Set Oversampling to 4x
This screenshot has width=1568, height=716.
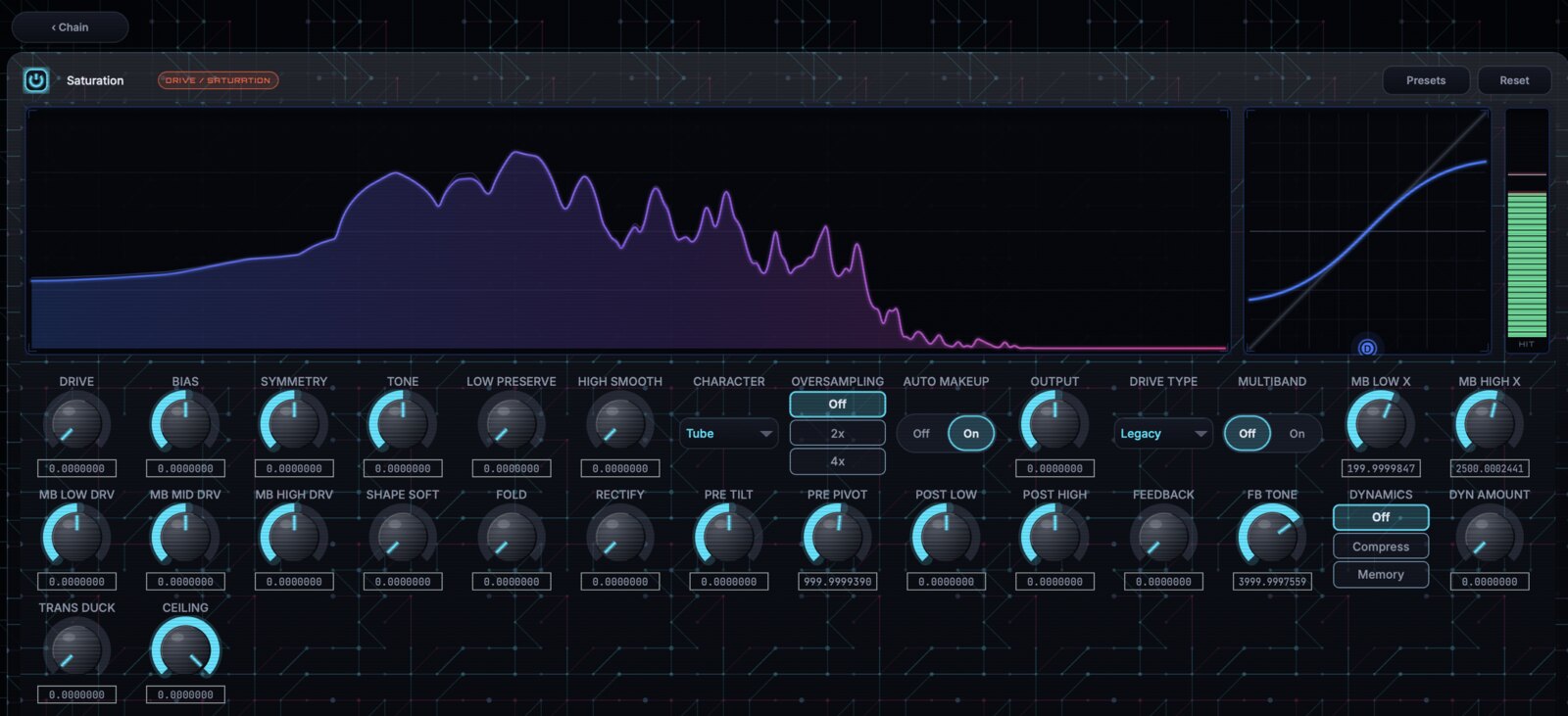837,460
